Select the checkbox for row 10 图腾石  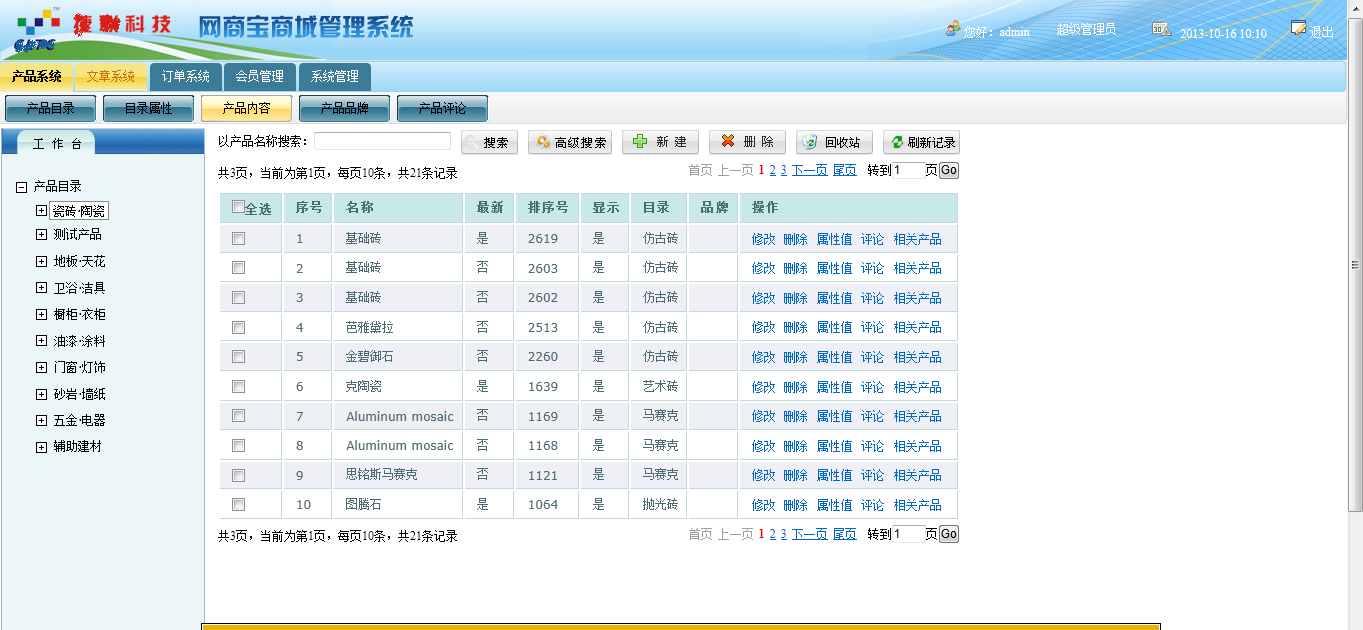(x=238, y=505)
